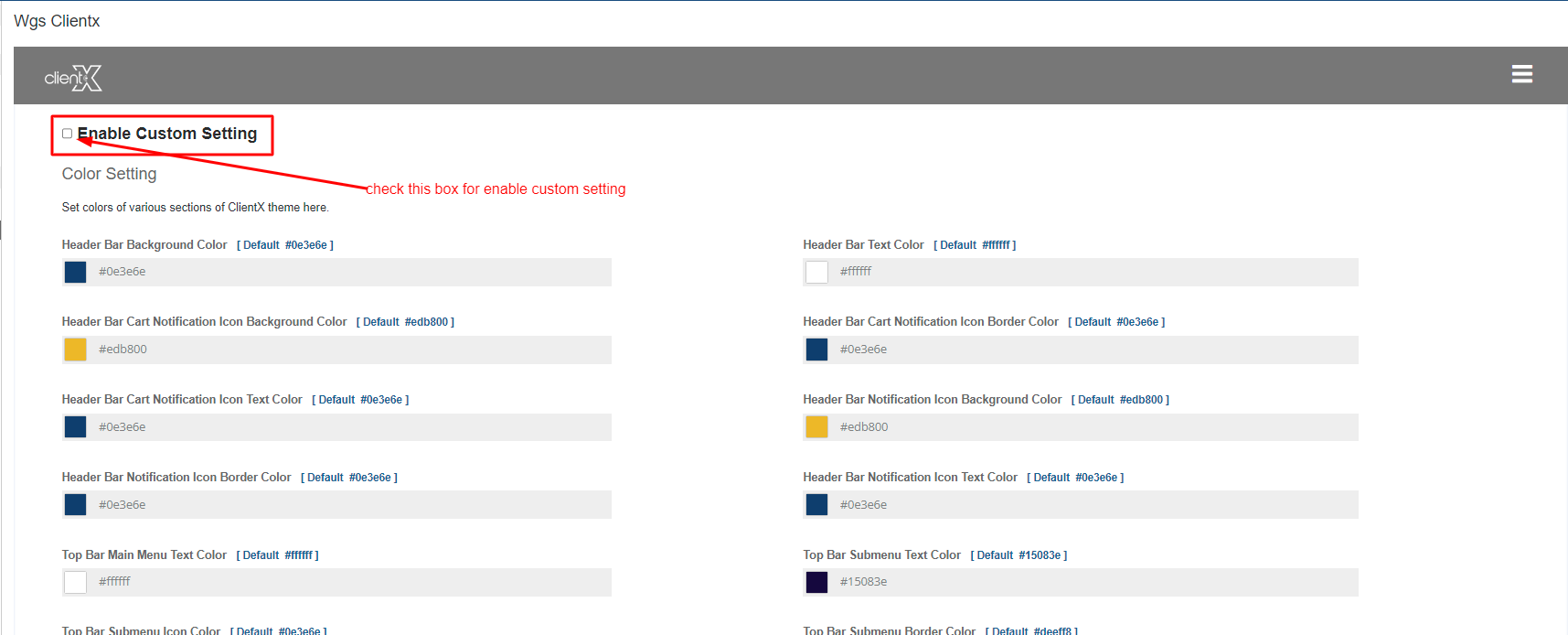Check the Enable Custom Setting checkbox
The image size is (1568, 635).
67,134
